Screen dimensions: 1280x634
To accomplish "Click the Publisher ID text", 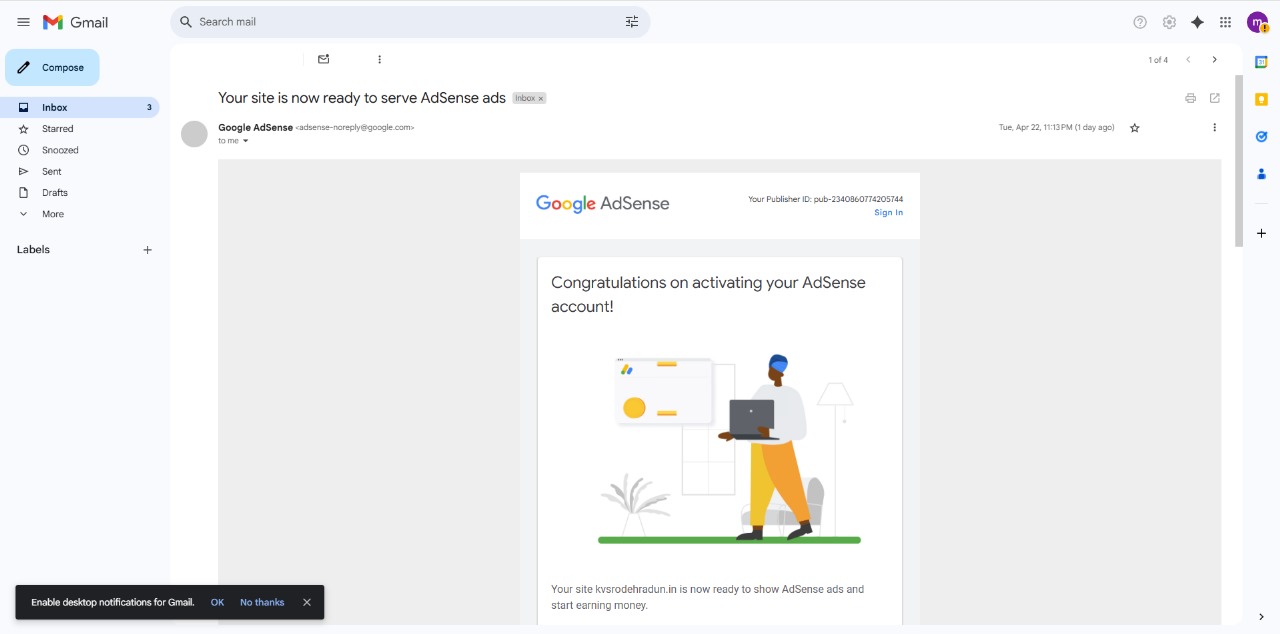I will 825,199.
